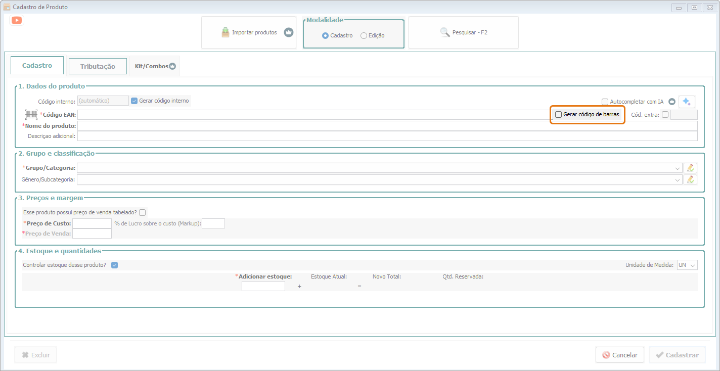The height and width of the screenshot is (371, 720).
Task: Click the field next to Cód. entre
Action: [684, 115]
